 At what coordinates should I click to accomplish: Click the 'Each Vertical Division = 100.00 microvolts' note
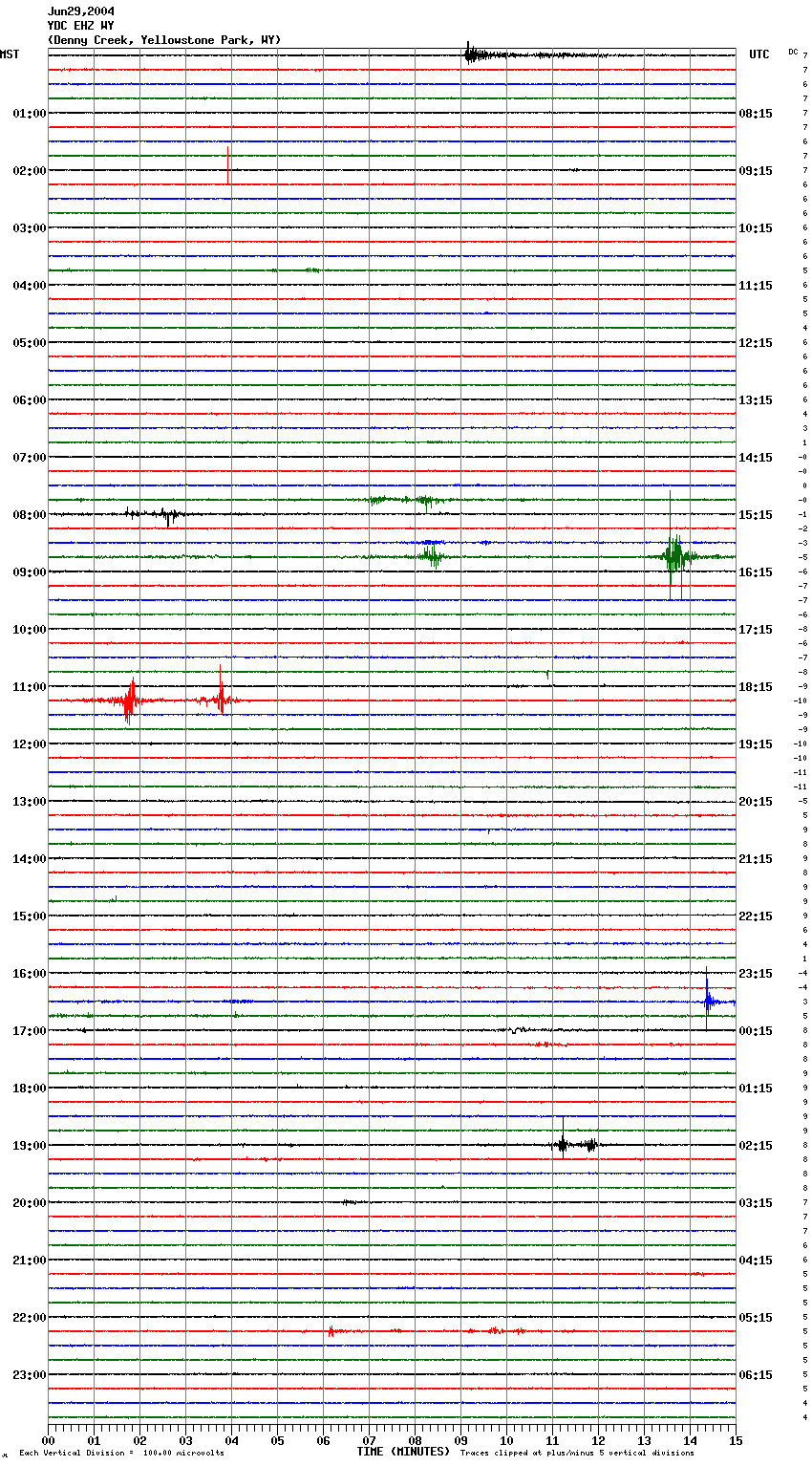[121, 1453]
